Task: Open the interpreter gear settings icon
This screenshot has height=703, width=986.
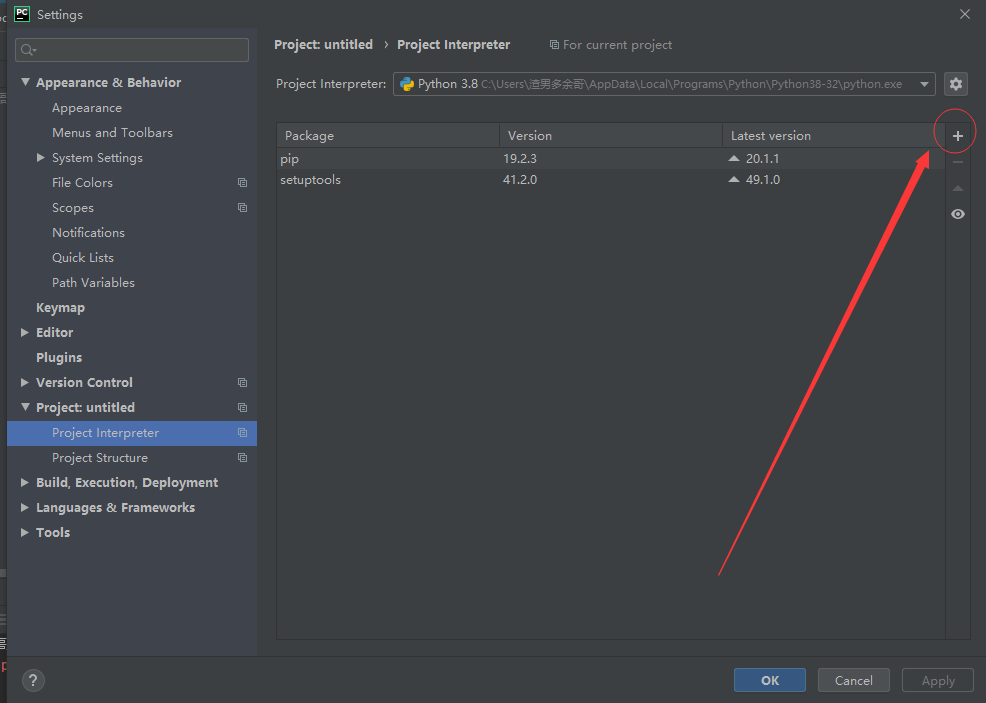Action: (x=956, y=84)
